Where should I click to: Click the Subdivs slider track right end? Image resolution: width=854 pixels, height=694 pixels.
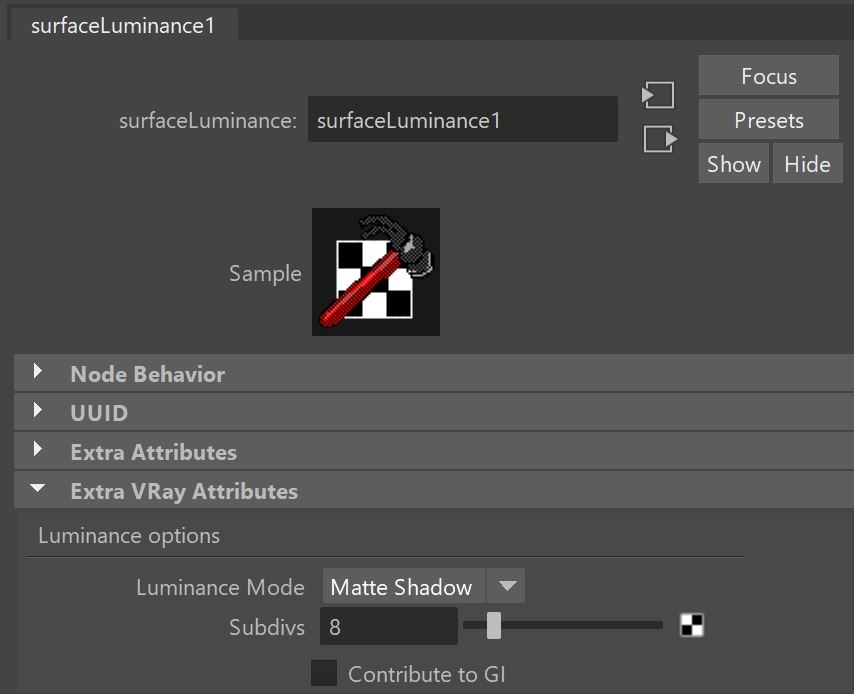coord(658,625)
